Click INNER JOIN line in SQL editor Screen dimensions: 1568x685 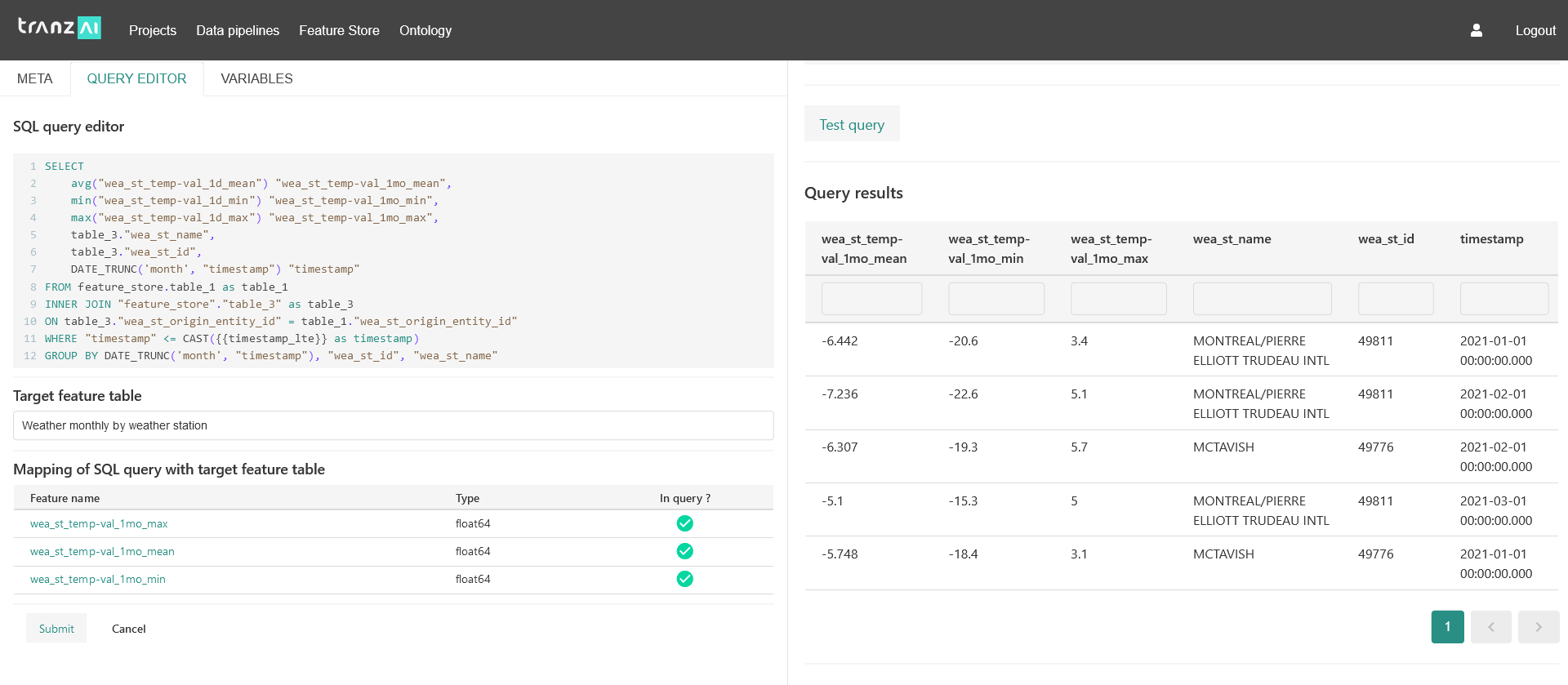[x=199, y=304]
